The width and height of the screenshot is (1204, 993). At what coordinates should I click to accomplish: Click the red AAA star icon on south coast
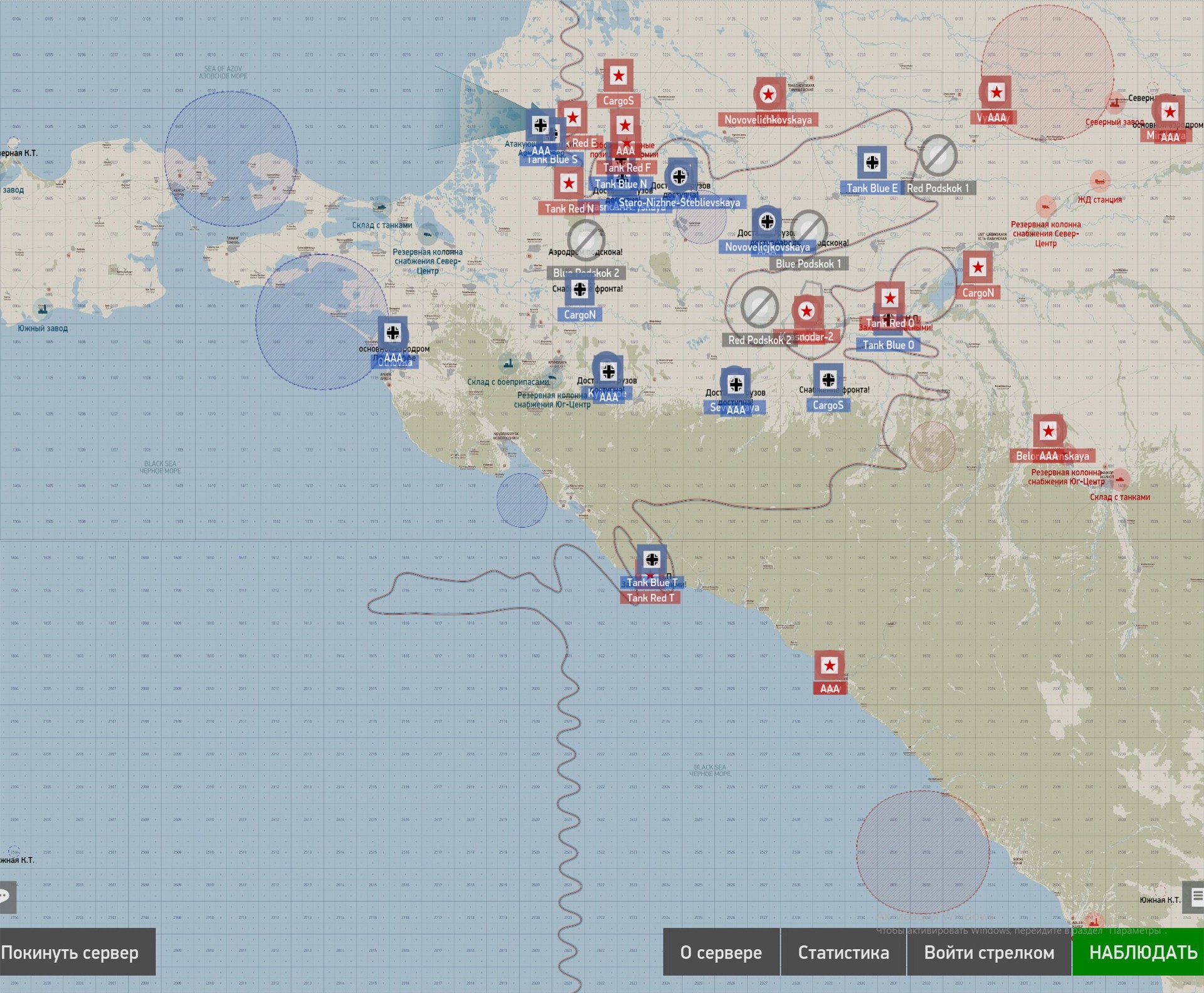click(x=830, y=666)
